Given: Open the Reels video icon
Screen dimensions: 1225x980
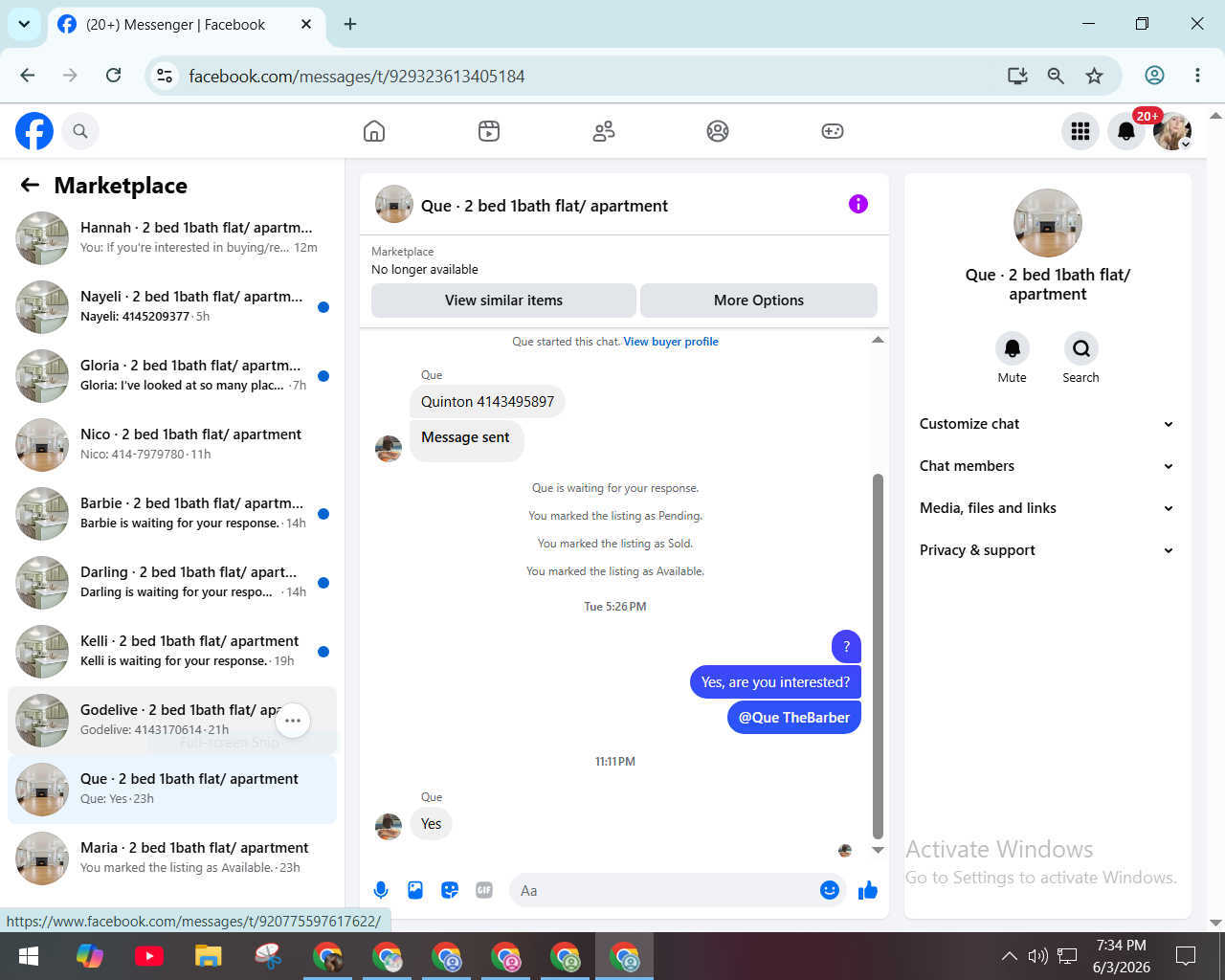Looking at the screenshot, I should click(489, 131).
